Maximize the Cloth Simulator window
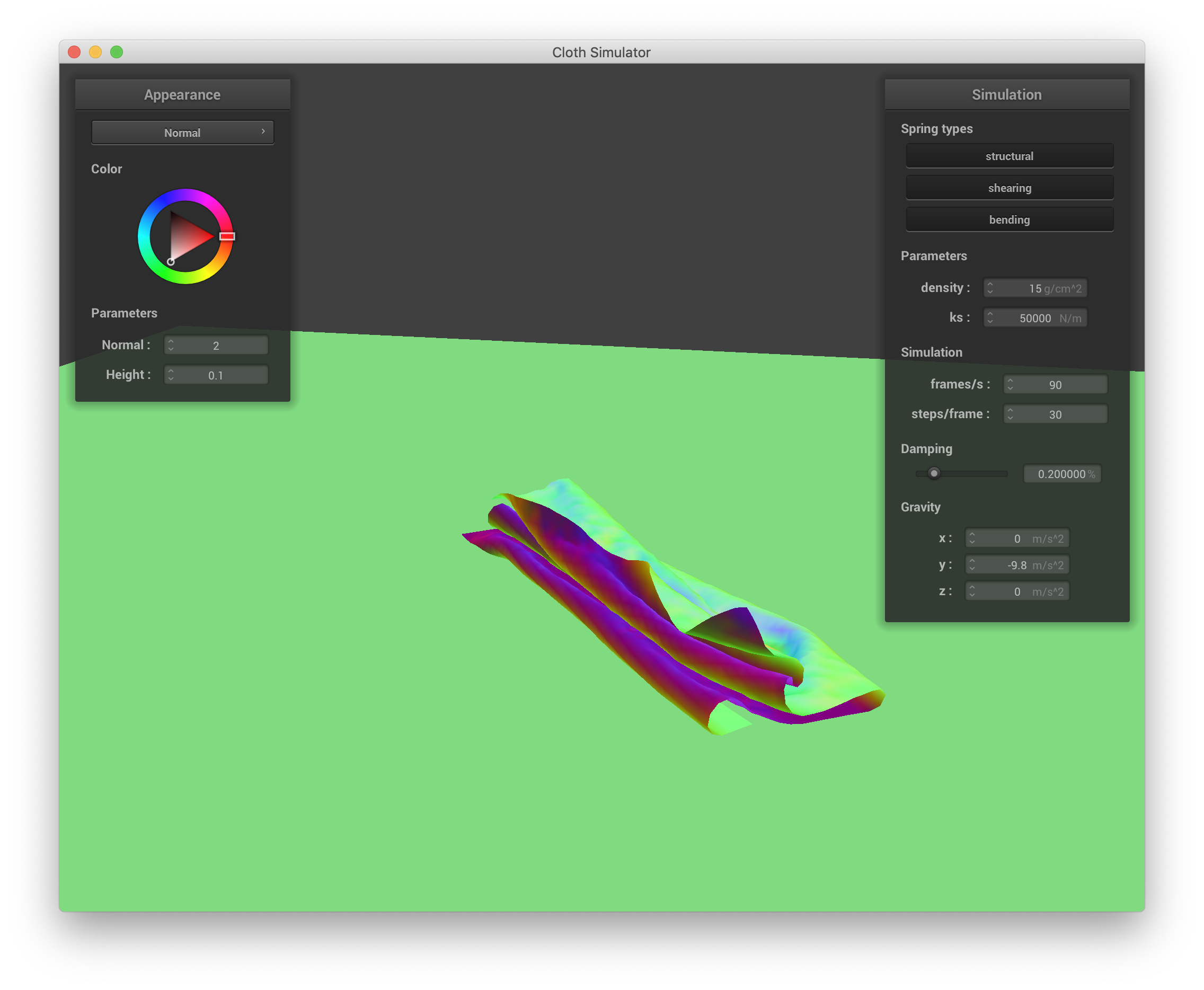 (116, 52)
